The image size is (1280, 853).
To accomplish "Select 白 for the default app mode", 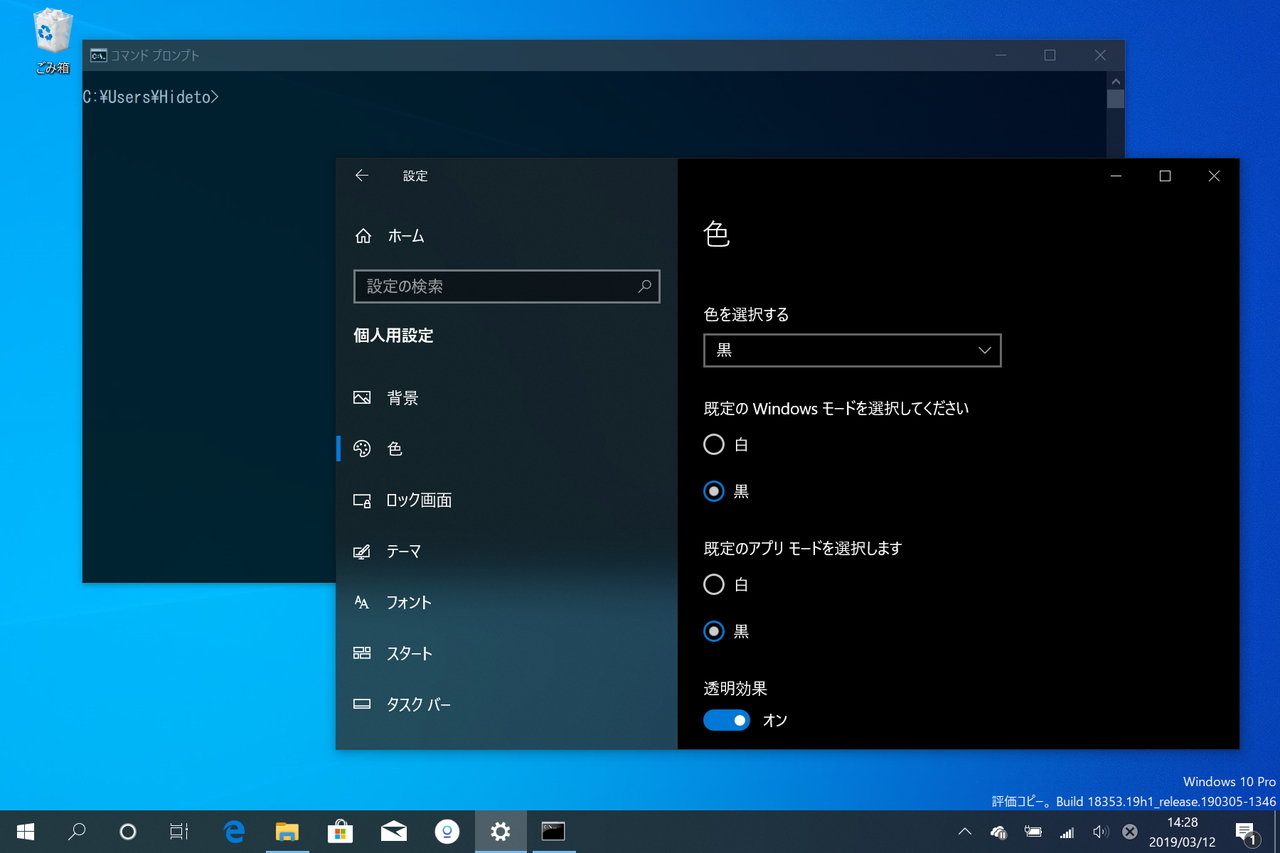I will pos(715,584).
